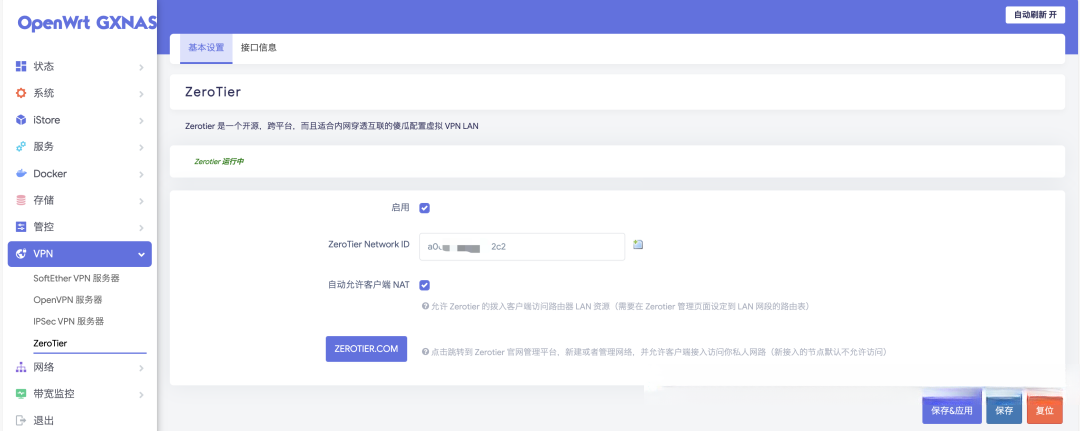Click the 存储 storage icon
The height and width of the screenshot is (431, 1080).
pos(21,200)
